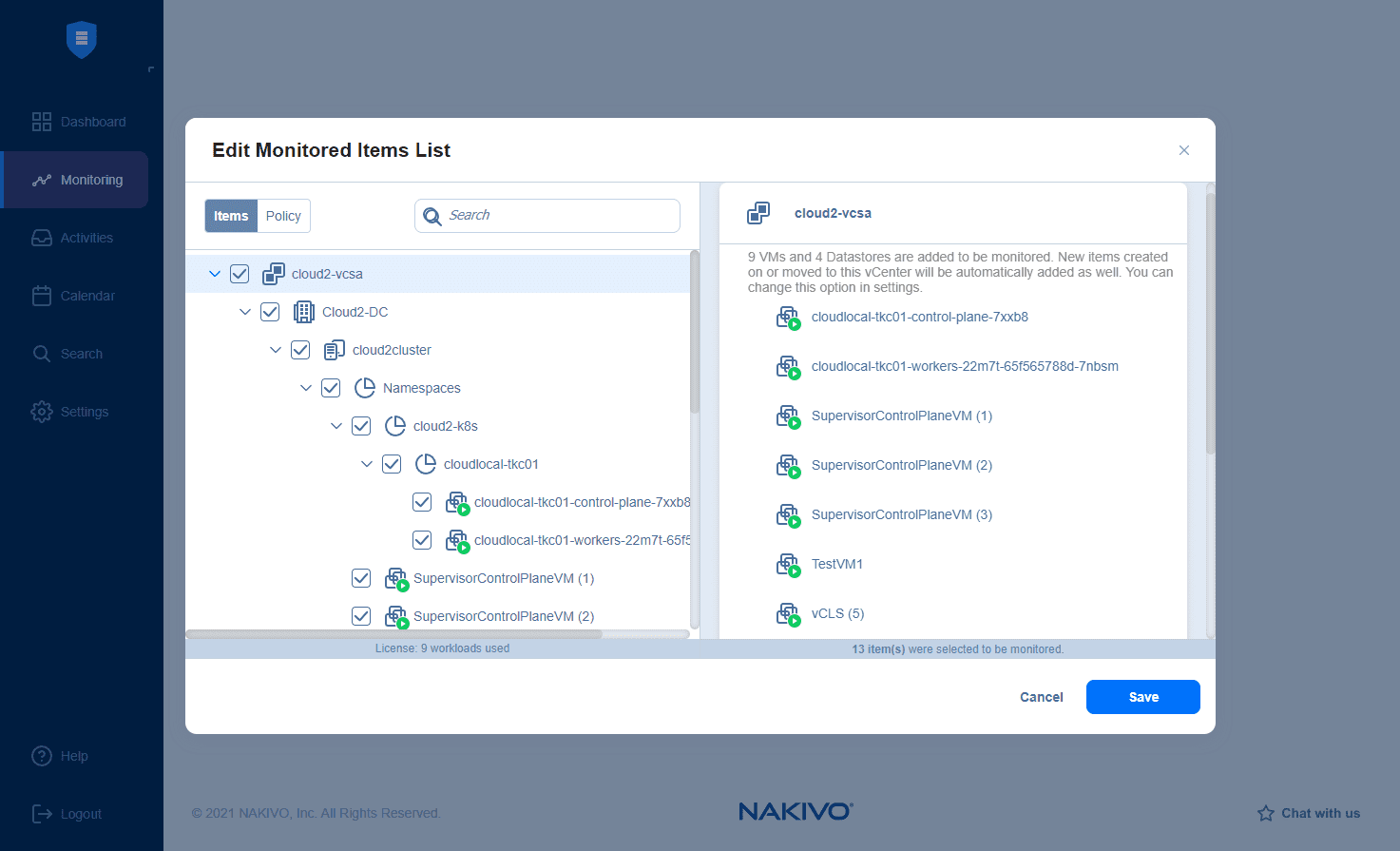Uncheck cloudlocal-tkc01-workers checkbox in tree
Viewport: 1400px width, 851px height.
coord(422,540)
